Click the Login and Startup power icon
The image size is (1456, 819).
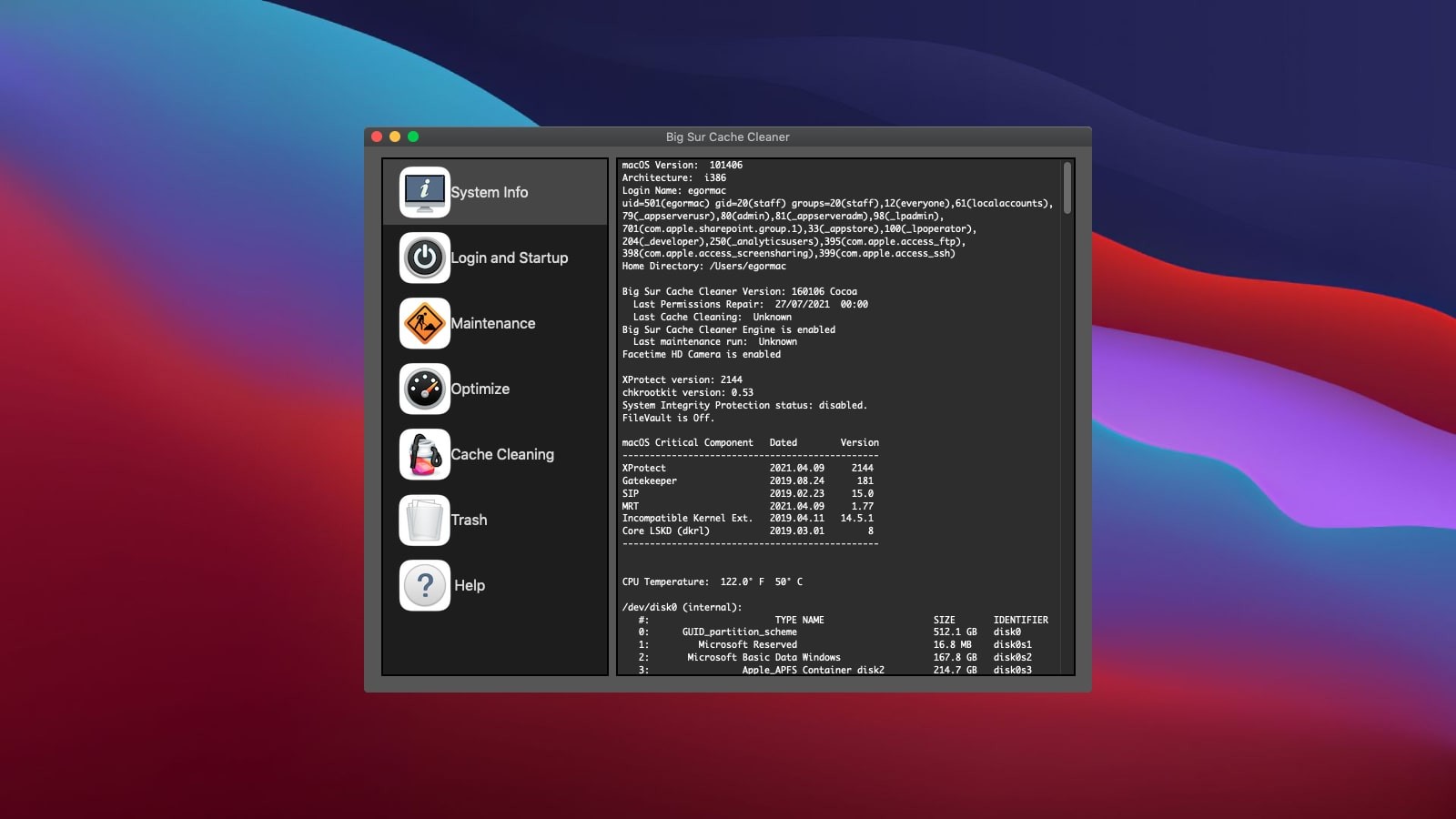(424, 258)
